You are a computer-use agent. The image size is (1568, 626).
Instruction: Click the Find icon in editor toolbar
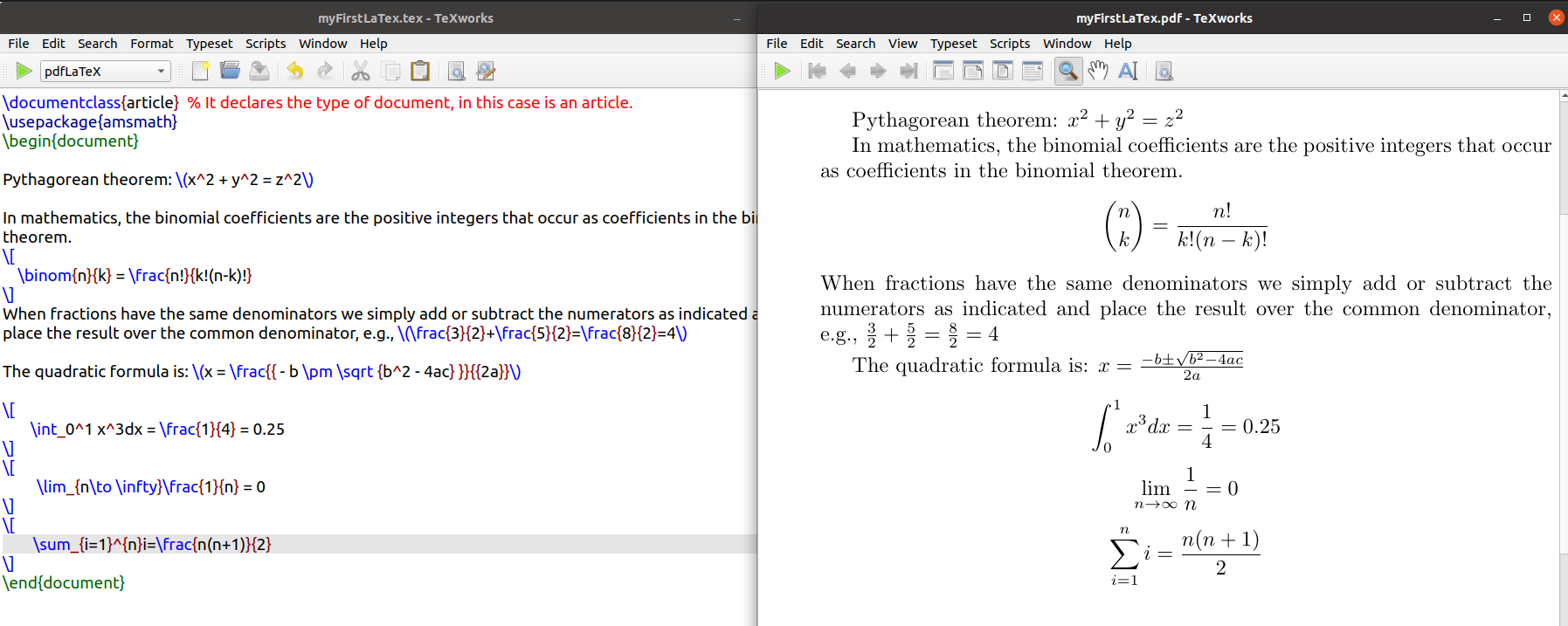click(x=456, y=72)
